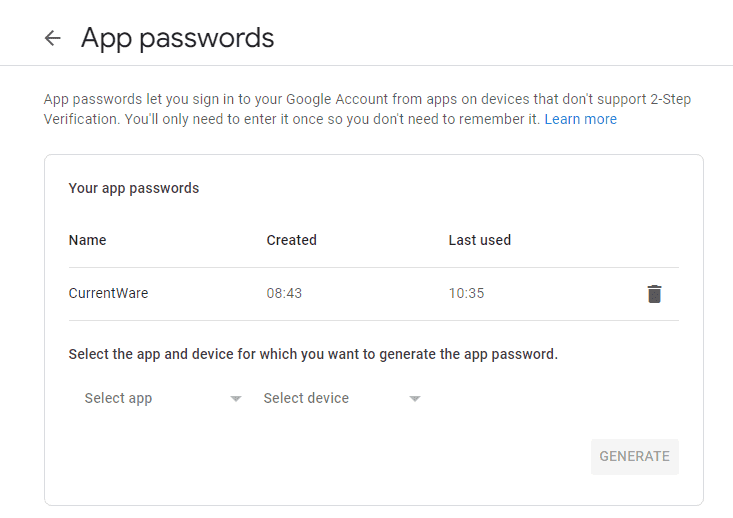
Task: Click the 08:43 created time value
Action: coord(284,293)
